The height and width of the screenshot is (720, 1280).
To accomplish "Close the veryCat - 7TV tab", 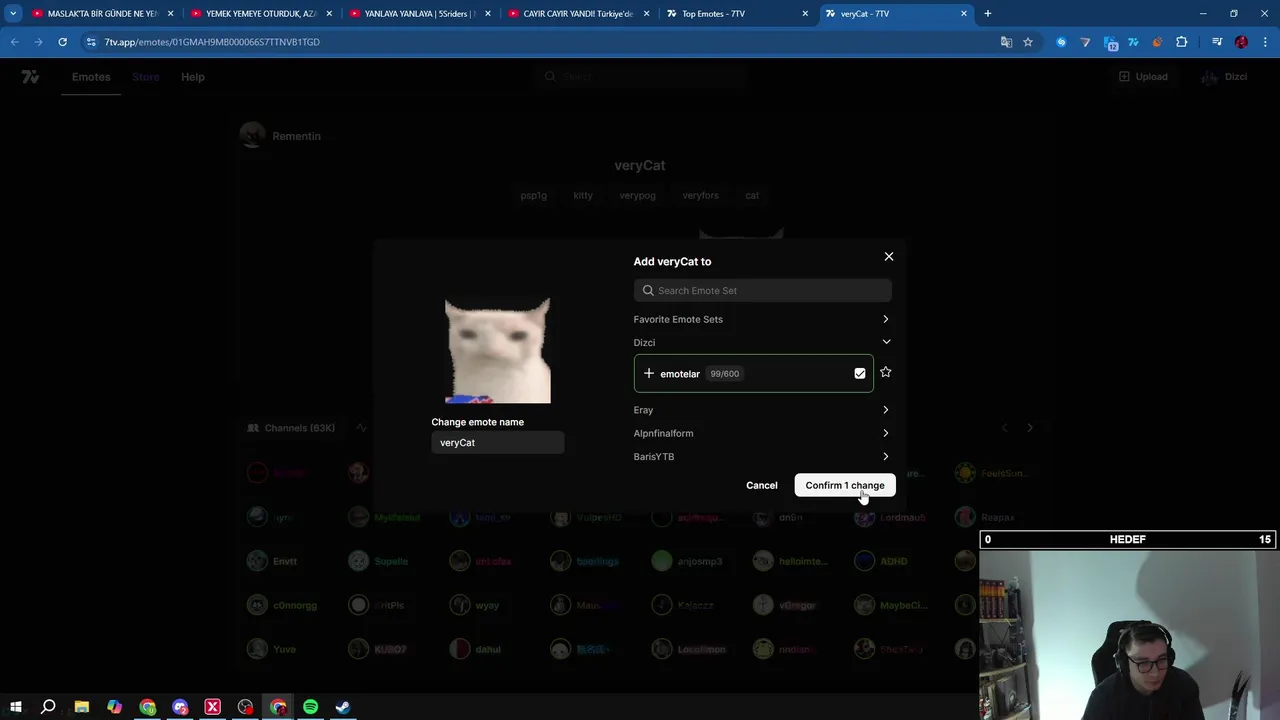I will click(x=964, y=14).
